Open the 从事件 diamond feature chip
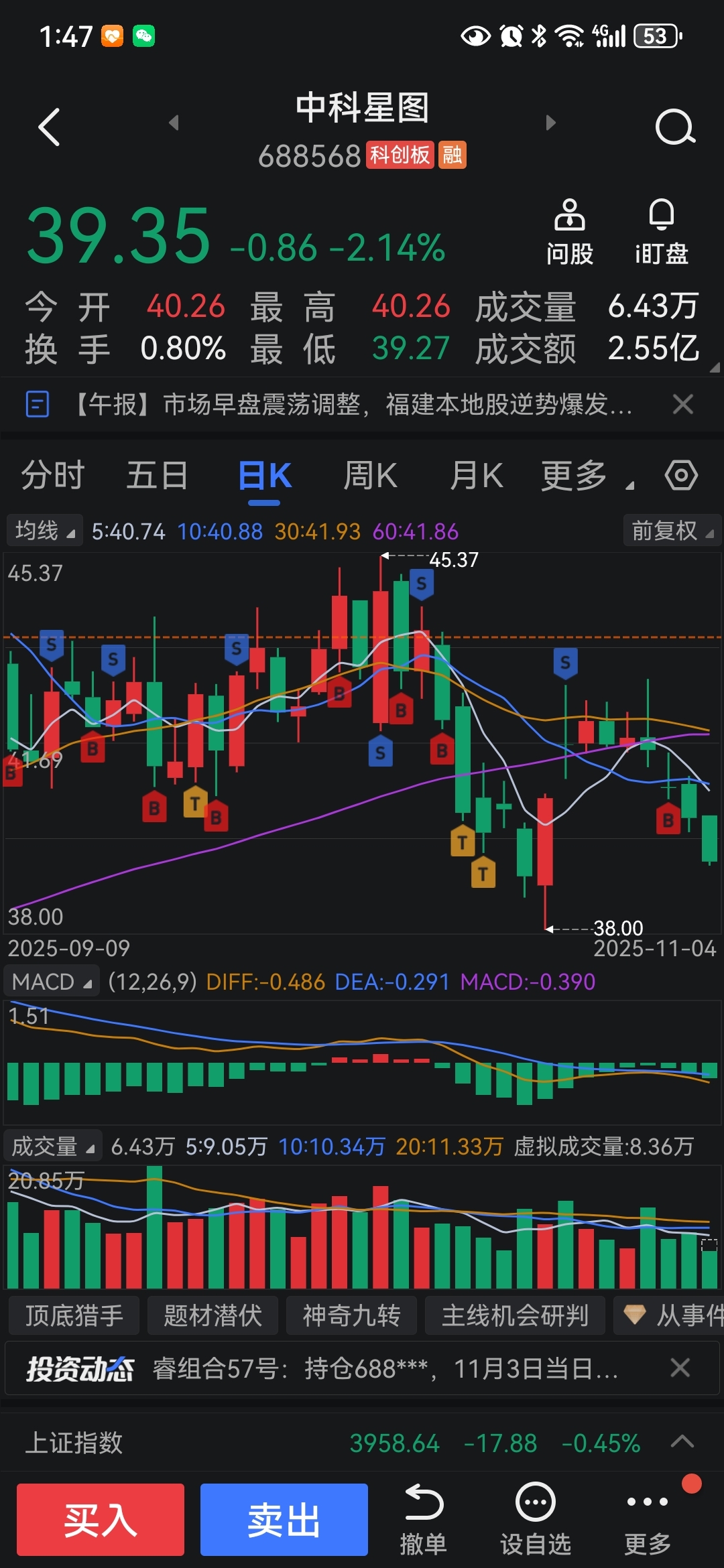This screenshot has width=724, height=1568. 669,1315
